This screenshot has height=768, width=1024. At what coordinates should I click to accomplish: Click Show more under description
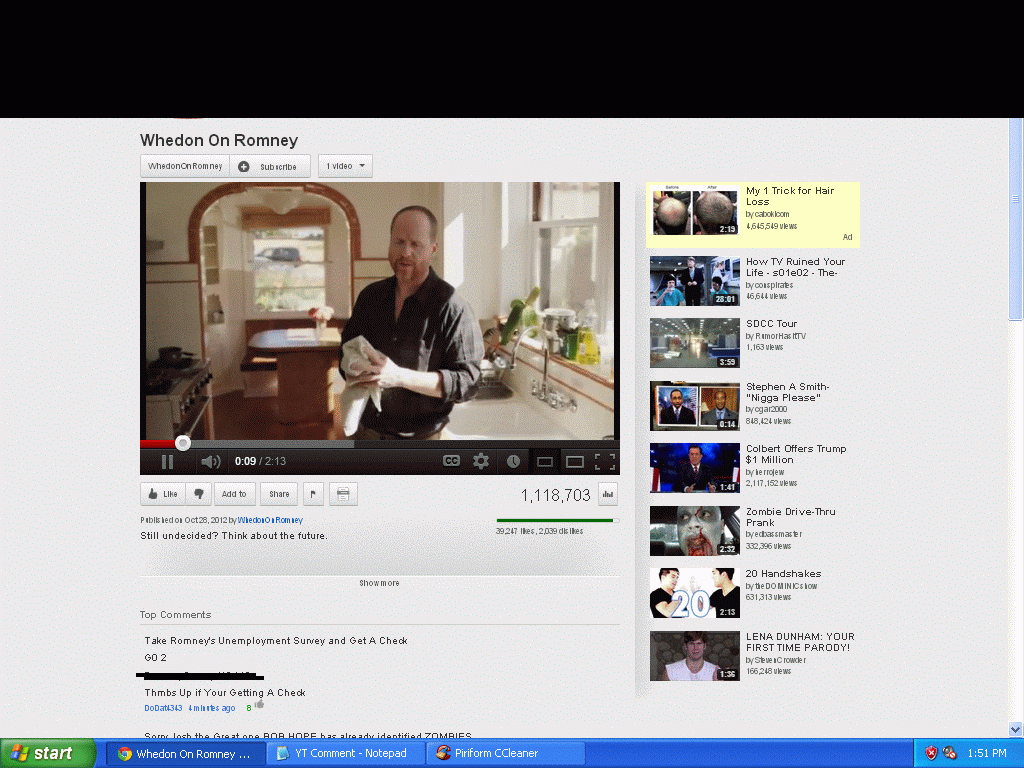(379, 583)
